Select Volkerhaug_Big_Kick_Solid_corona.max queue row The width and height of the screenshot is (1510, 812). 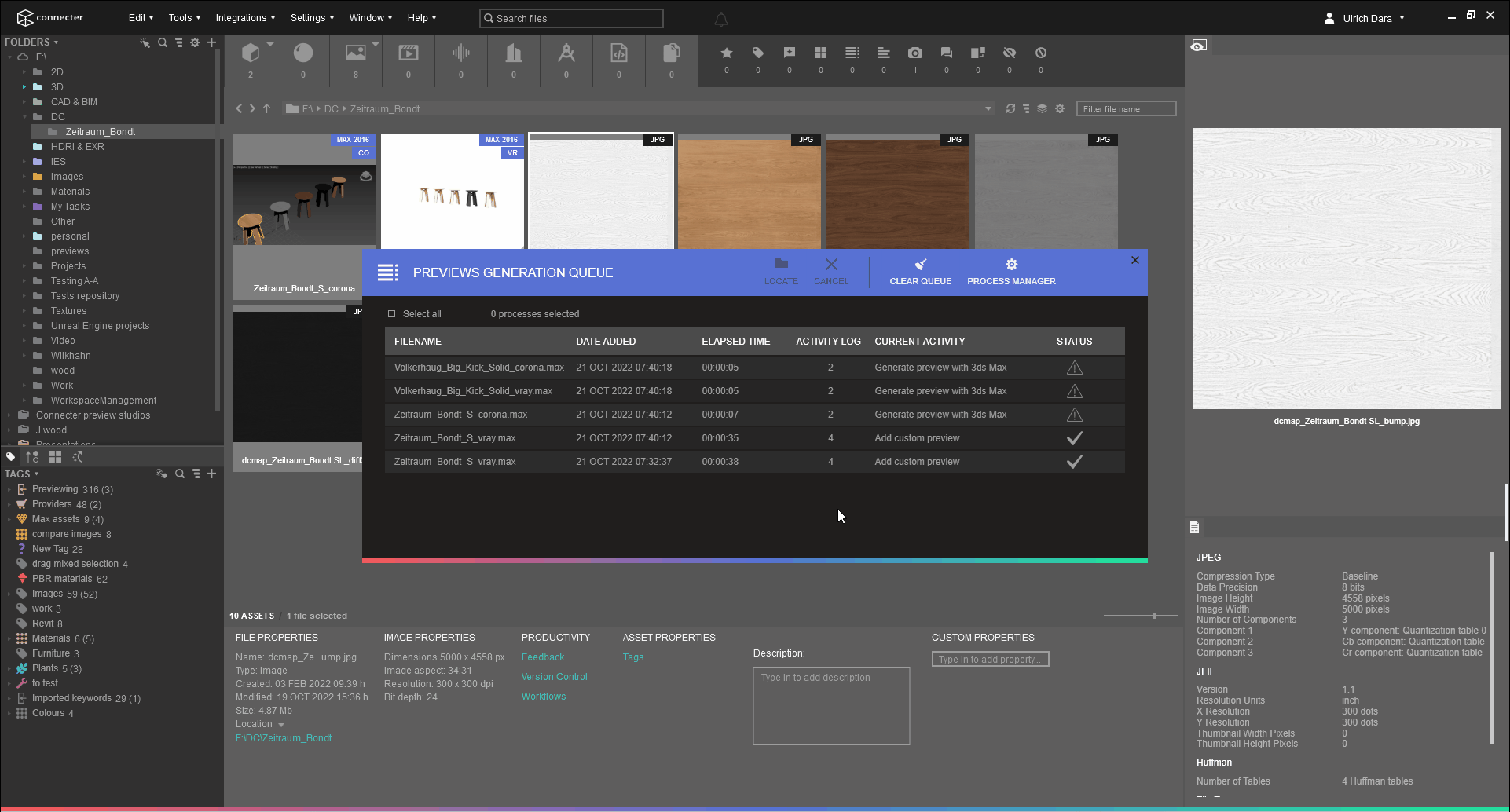(x=754, y=368)
